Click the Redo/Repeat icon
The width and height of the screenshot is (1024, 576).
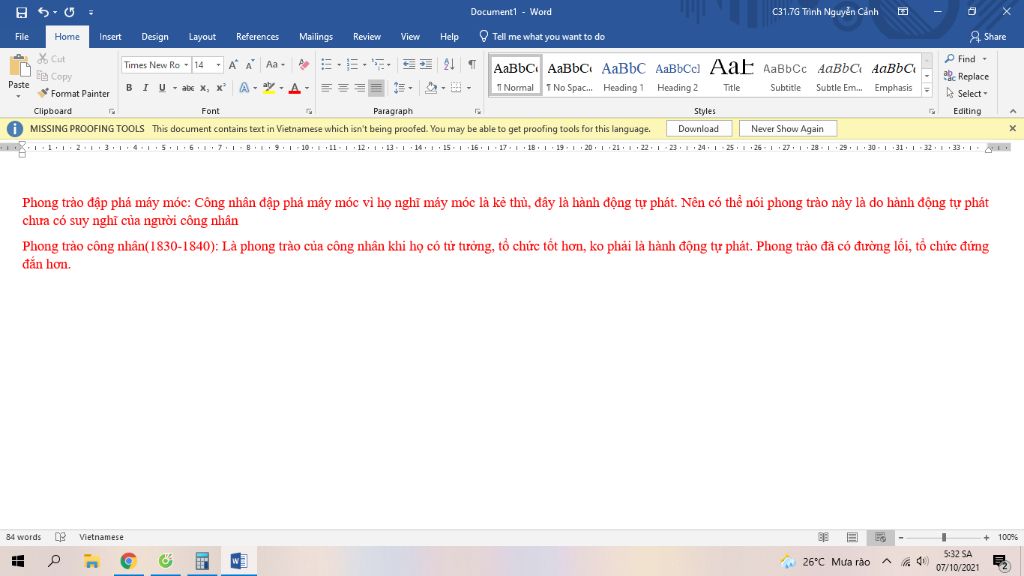tap(69, 12)
